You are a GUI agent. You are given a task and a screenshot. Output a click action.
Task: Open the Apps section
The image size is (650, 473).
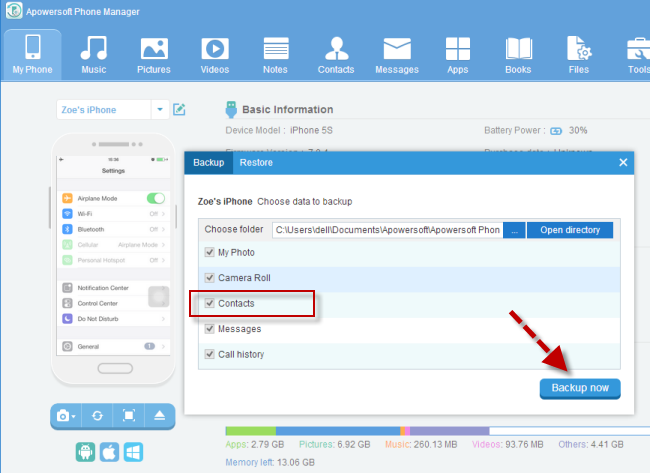[458, 54]
